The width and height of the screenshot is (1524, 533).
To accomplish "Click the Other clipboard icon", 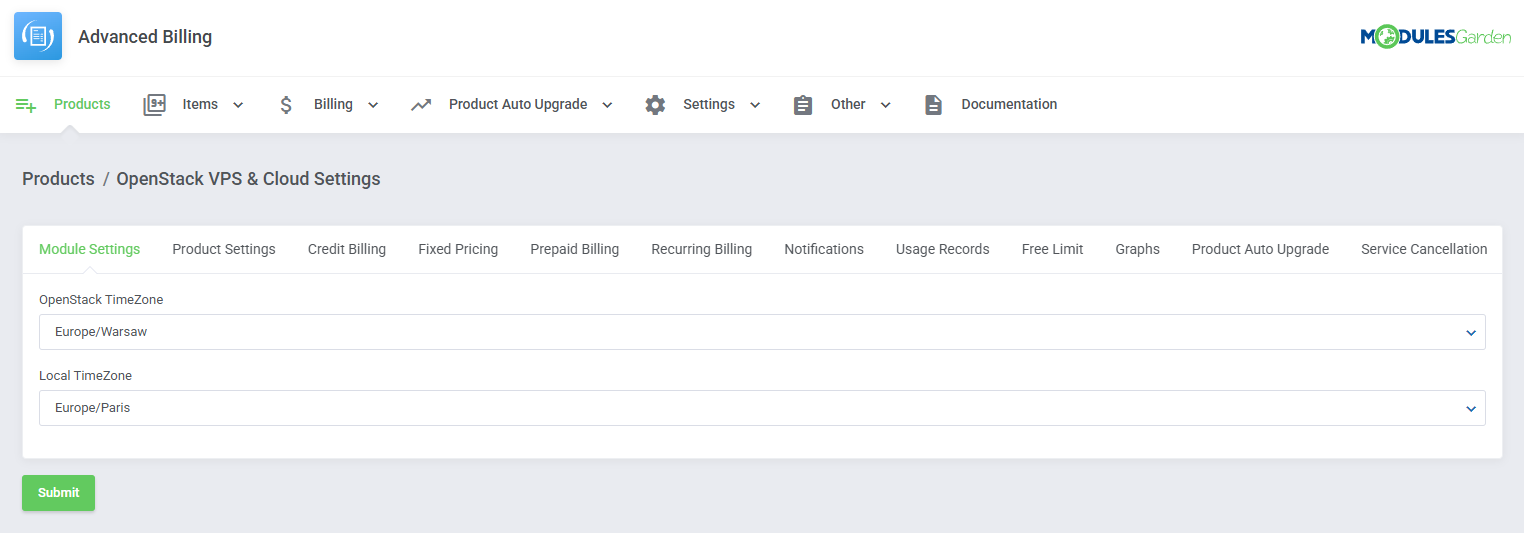I will tap(803, 105).
